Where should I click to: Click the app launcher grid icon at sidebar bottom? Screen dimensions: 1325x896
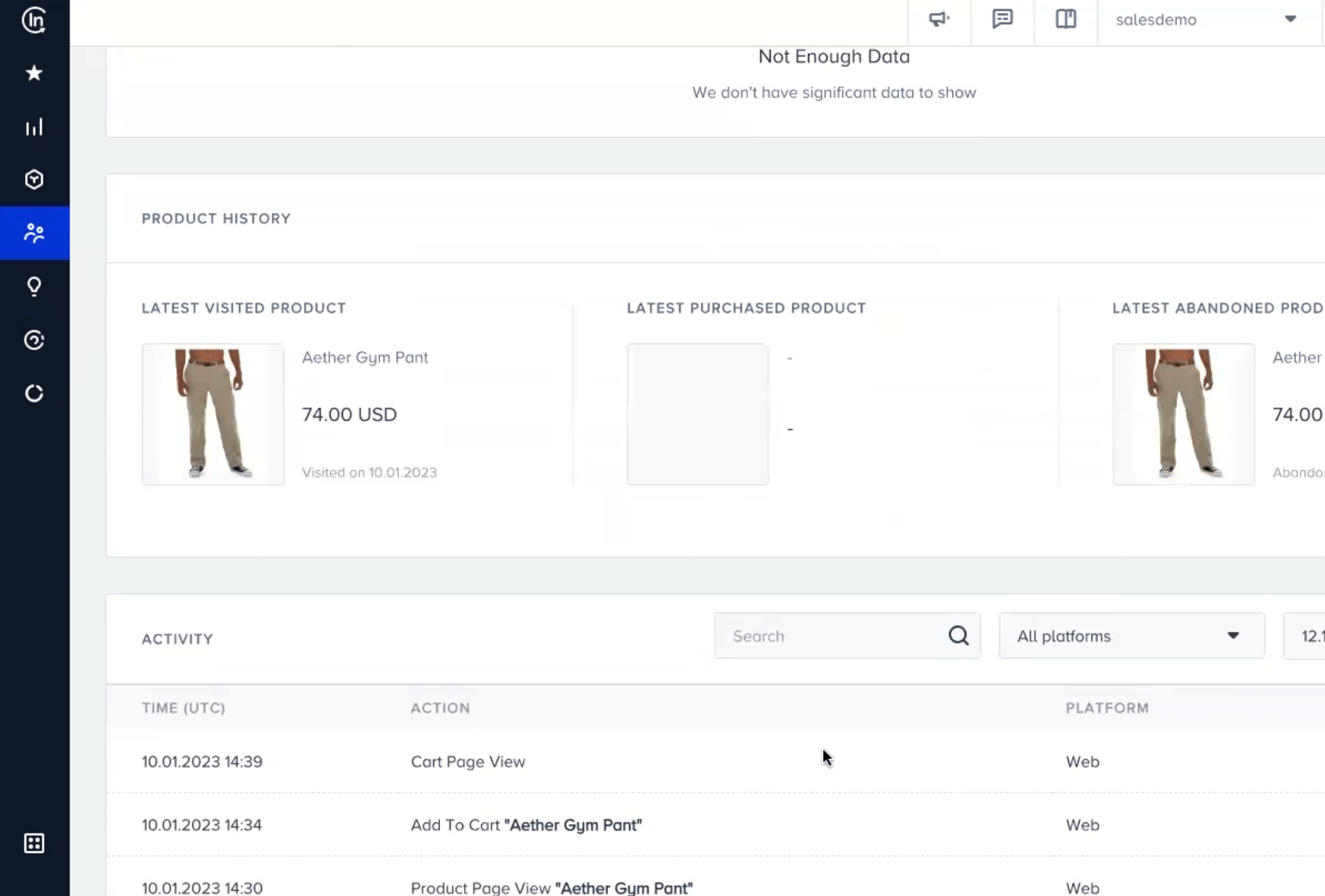tap(33, 843)
